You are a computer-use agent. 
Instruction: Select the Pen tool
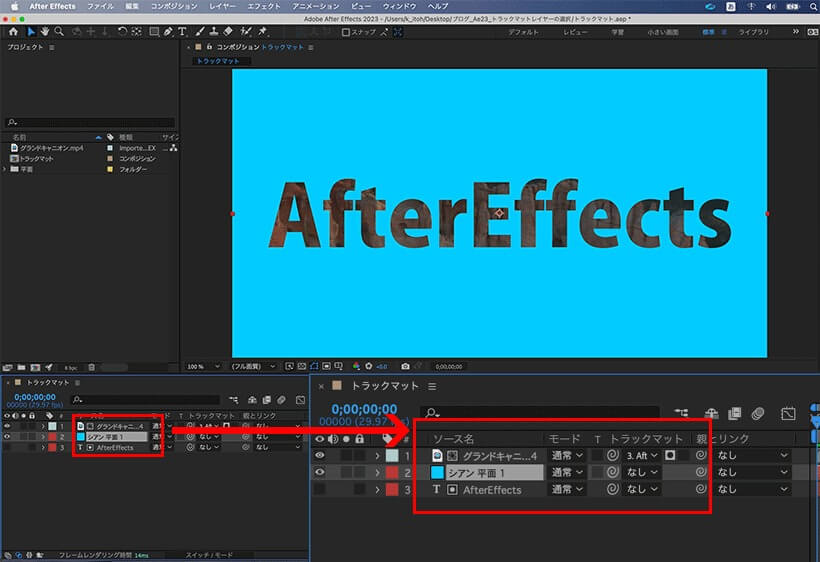[168, 32]
